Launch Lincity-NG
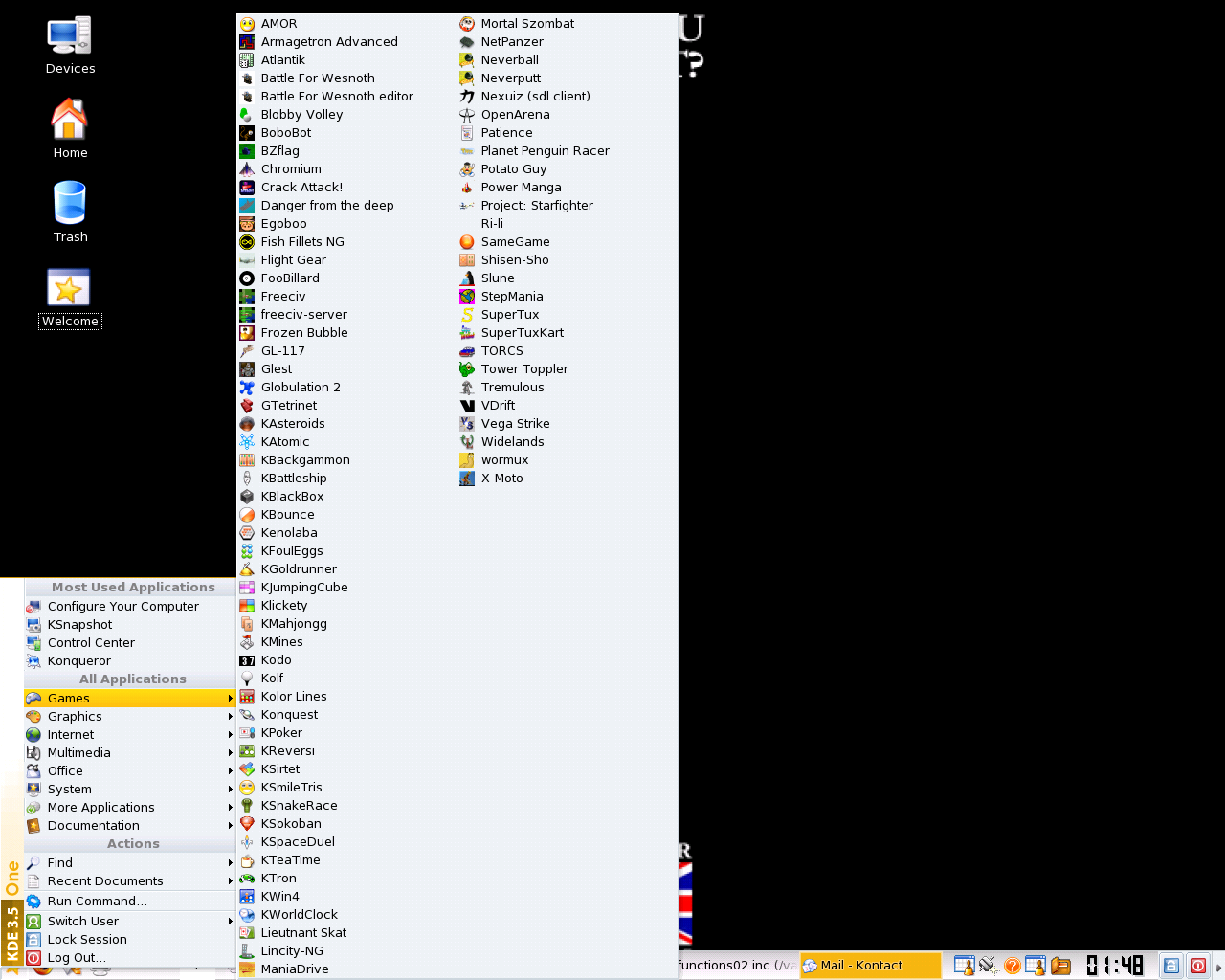This screenshot has height=980, width=1225. tap(346, 951)
